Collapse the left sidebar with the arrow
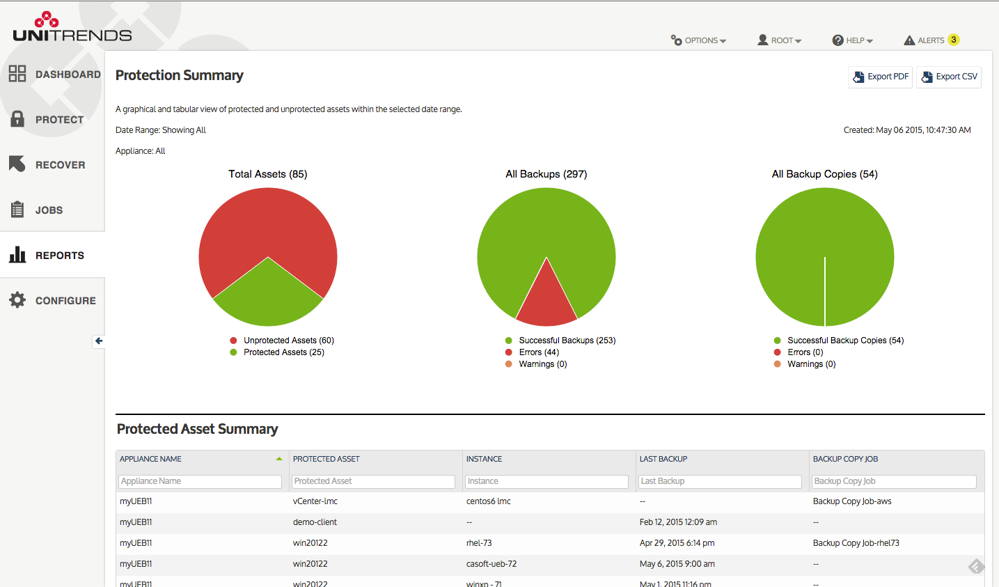Image resolution: width=999 pixels, height=587 pixels. [x=97, y=340]
